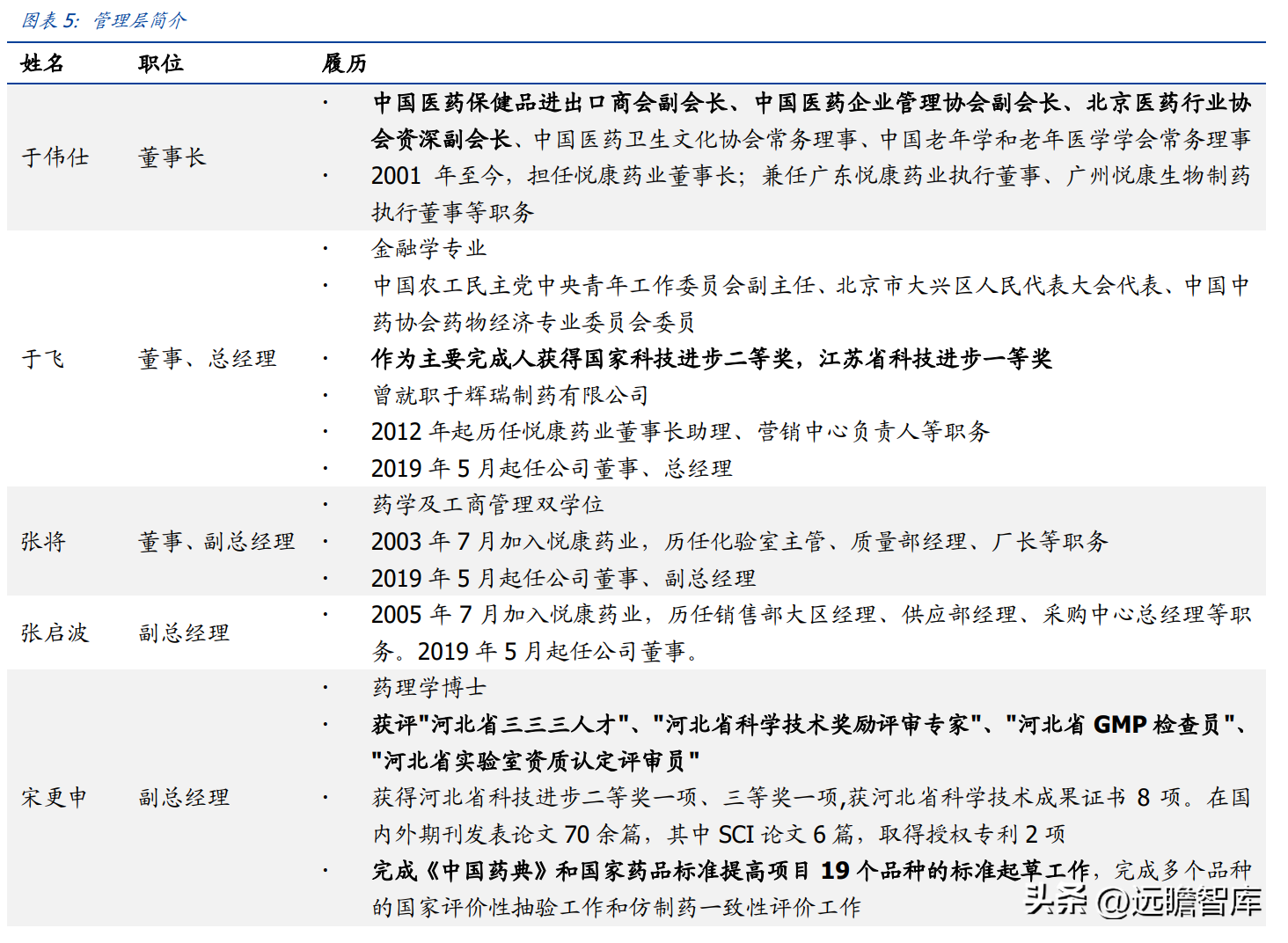Image resolution: width=1288 pixels, height=943 pixels.
Task: Click the column header '姓名'
Action: pyautogui.click(x=43, y=63)
